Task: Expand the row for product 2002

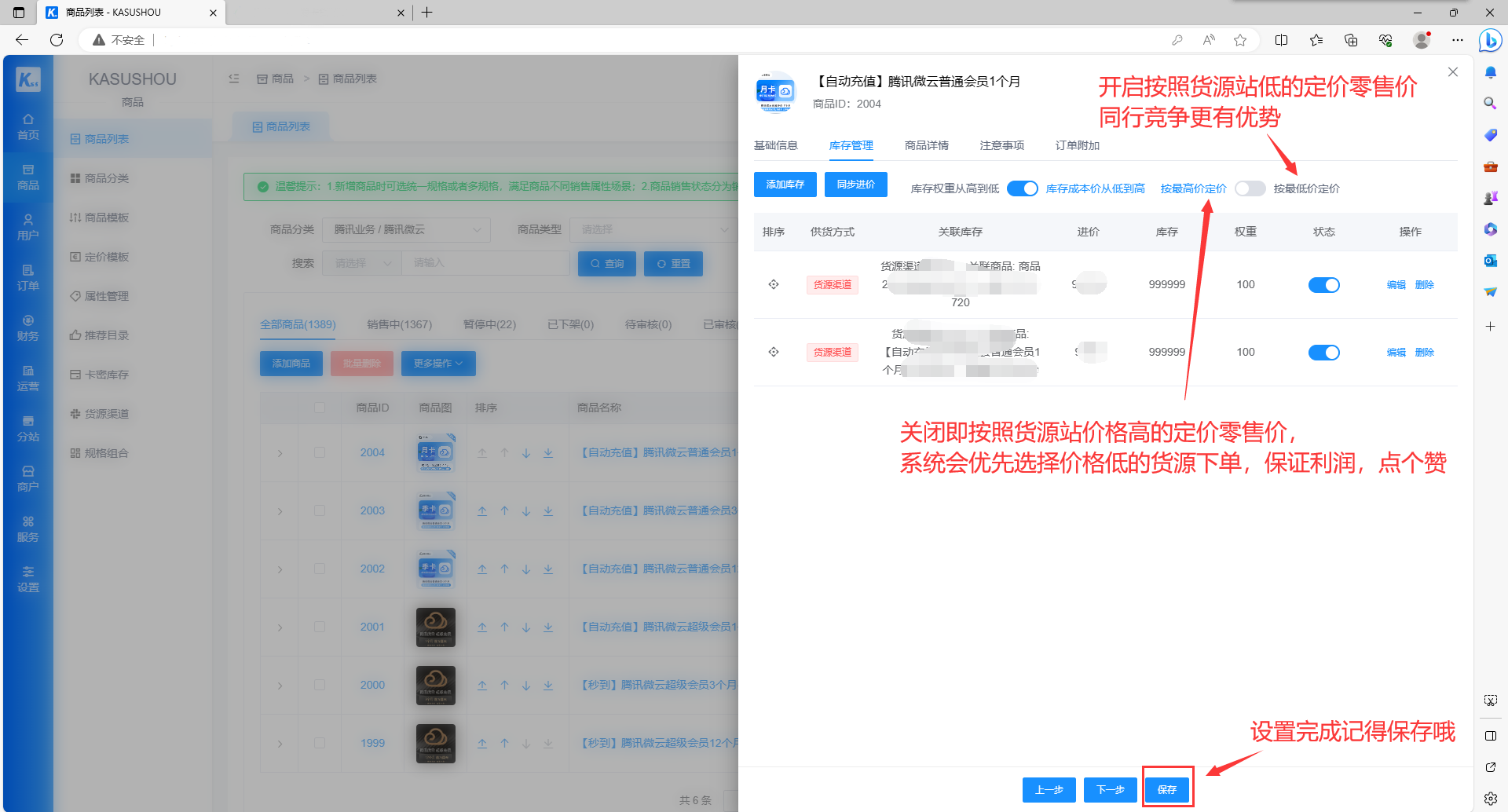Action: [x=280, y=569]
